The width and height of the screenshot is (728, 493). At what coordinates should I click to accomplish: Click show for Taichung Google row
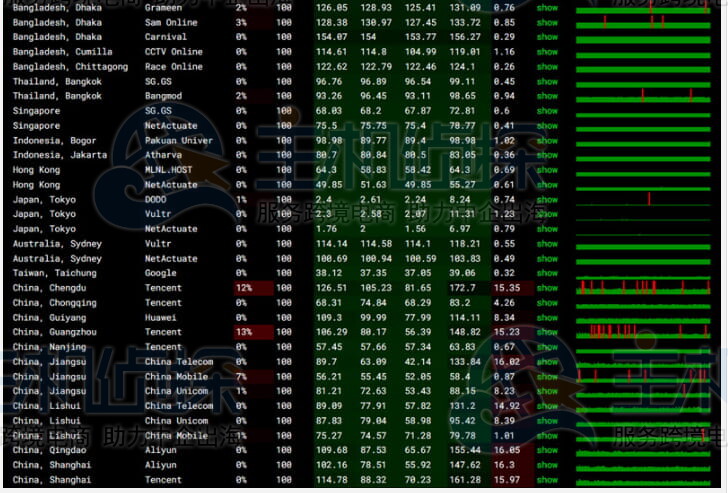coord(547,273)
